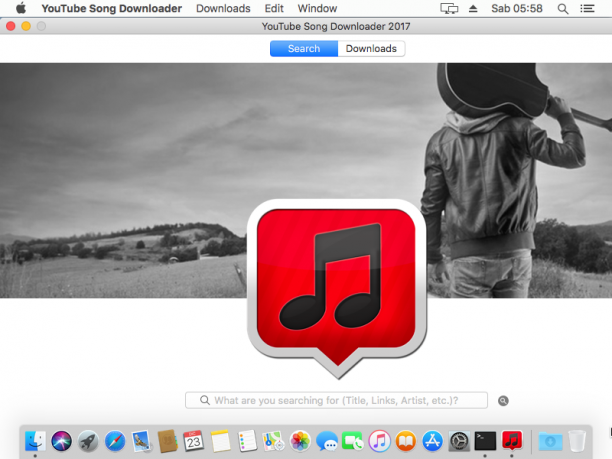Open Reminders from the dock
Image resolution: width=612 pixels, height=459 pixels.
(247, 441)
